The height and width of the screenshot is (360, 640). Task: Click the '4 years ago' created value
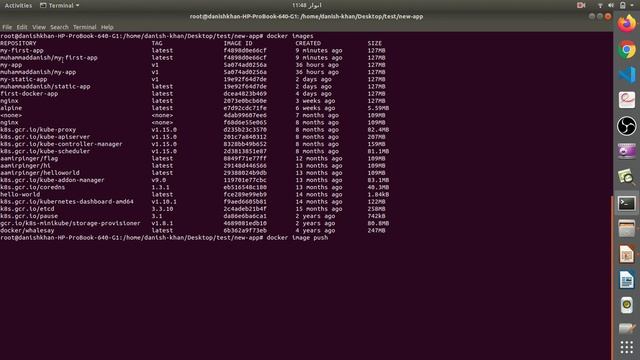point(317,231)
